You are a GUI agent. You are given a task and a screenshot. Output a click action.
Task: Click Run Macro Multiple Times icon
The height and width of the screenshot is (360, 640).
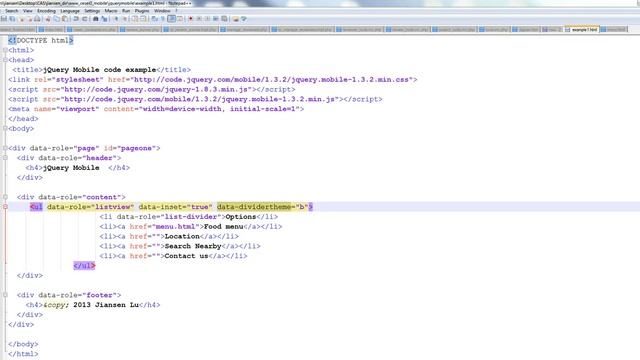click(x=216, y=19)
